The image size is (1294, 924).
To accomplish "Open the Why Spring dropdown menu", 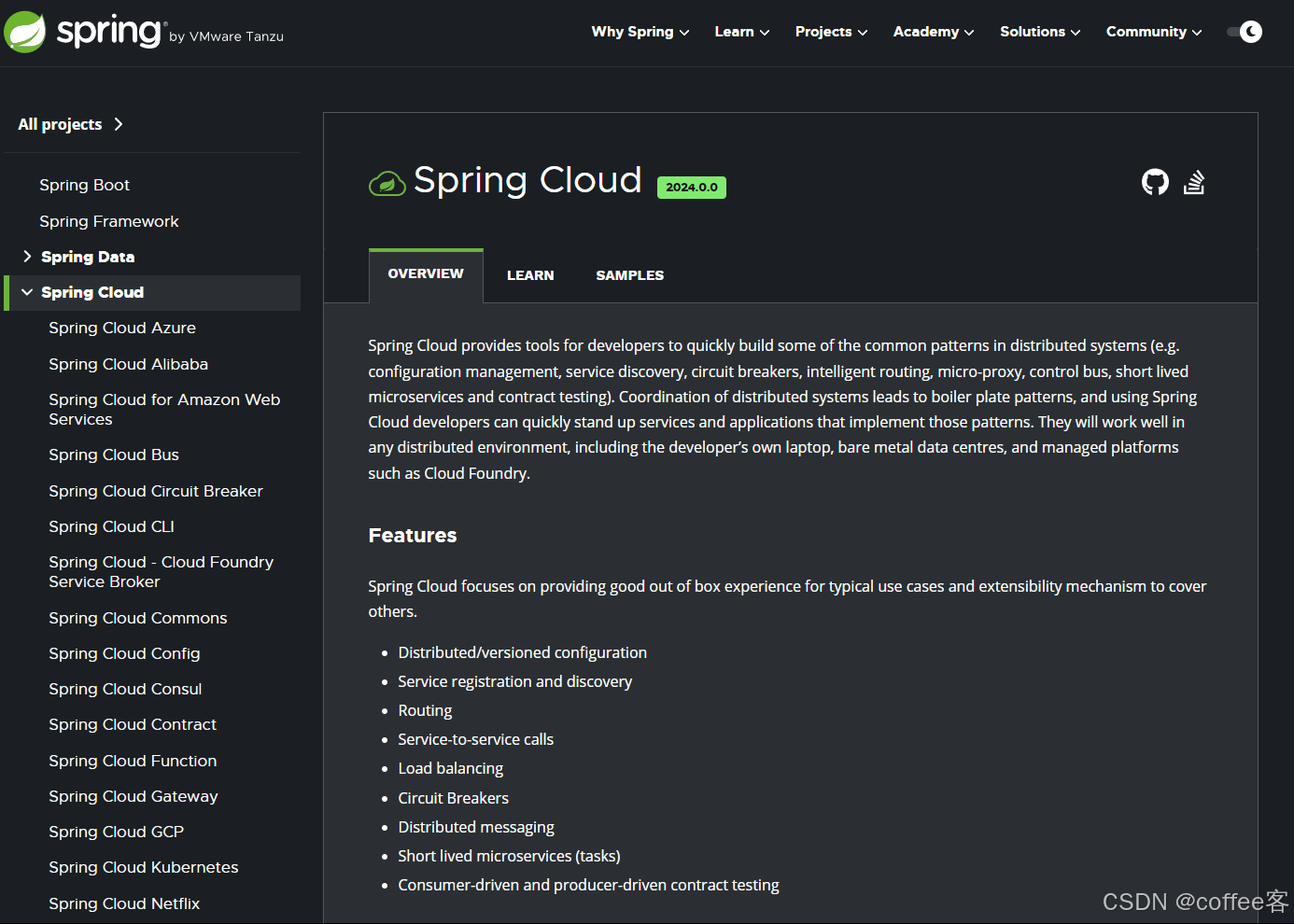I will point(640,32).
